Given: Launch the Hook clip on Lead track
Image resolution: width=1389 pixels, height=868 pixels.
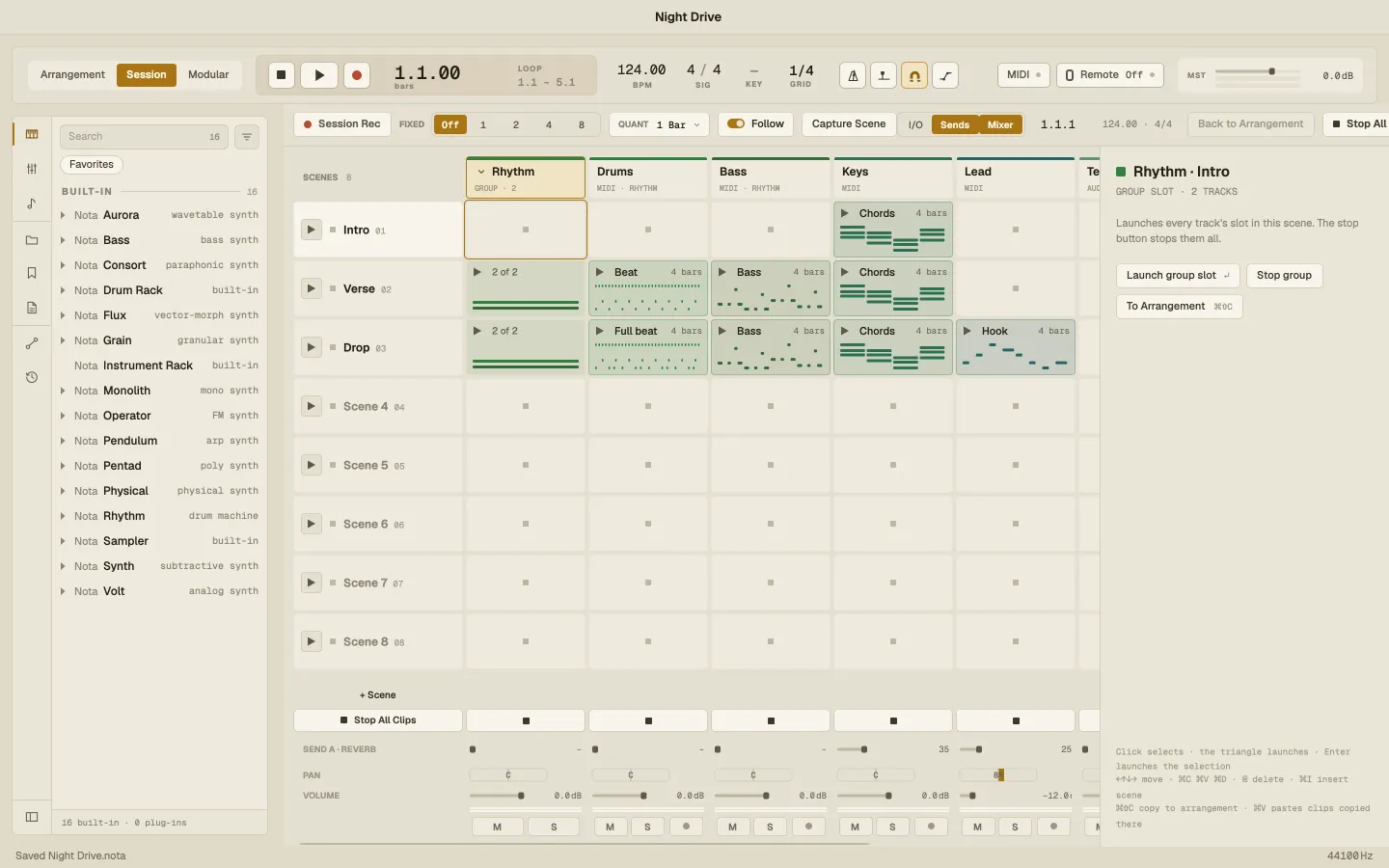Looking at the screenshot, I should click(967, 331).
